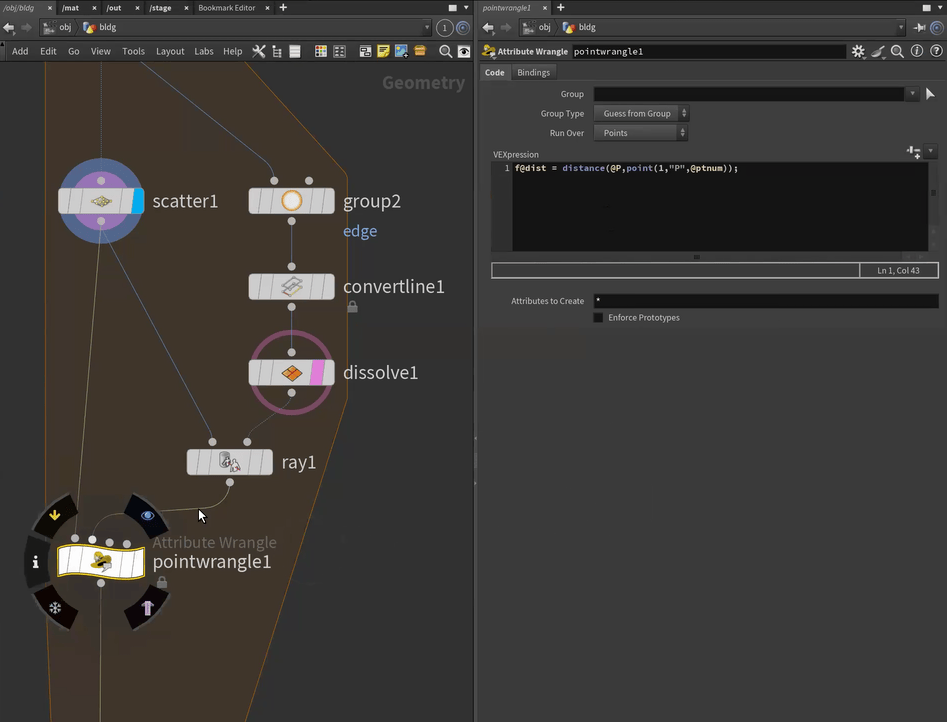The image size is (947, 722).
Task: Toggle the blue display flag on scatter1
Action: (x=138, y=201)
